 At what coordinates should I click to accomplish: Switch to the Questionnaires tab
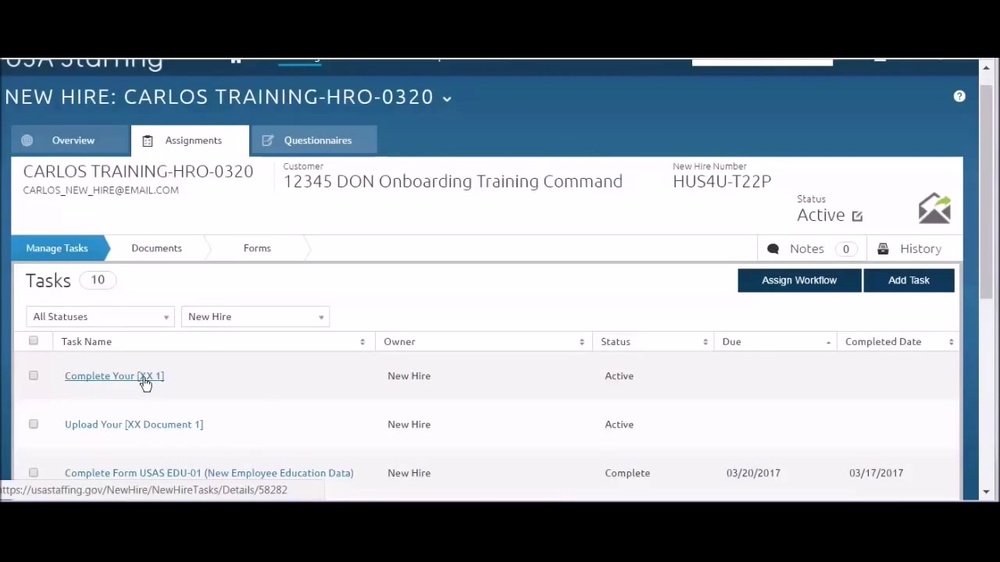point(314,140)
